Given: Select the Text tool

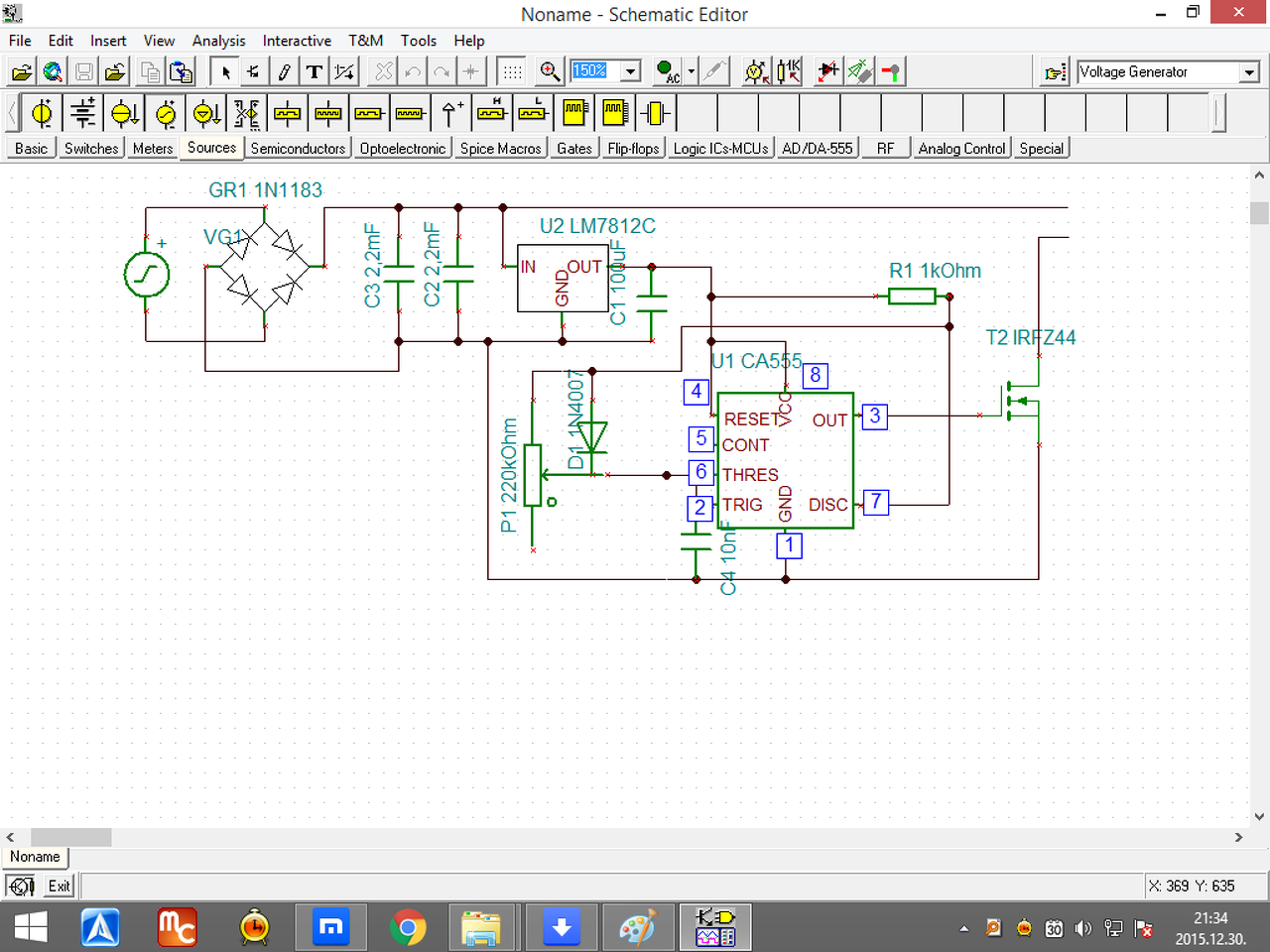Looking at the screenshot, I should point(315,71).
